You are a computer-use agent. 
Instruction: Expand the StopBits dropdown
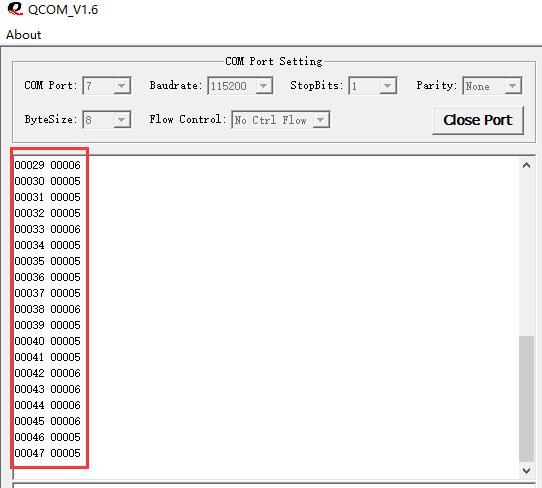click(x=373, y=85)
